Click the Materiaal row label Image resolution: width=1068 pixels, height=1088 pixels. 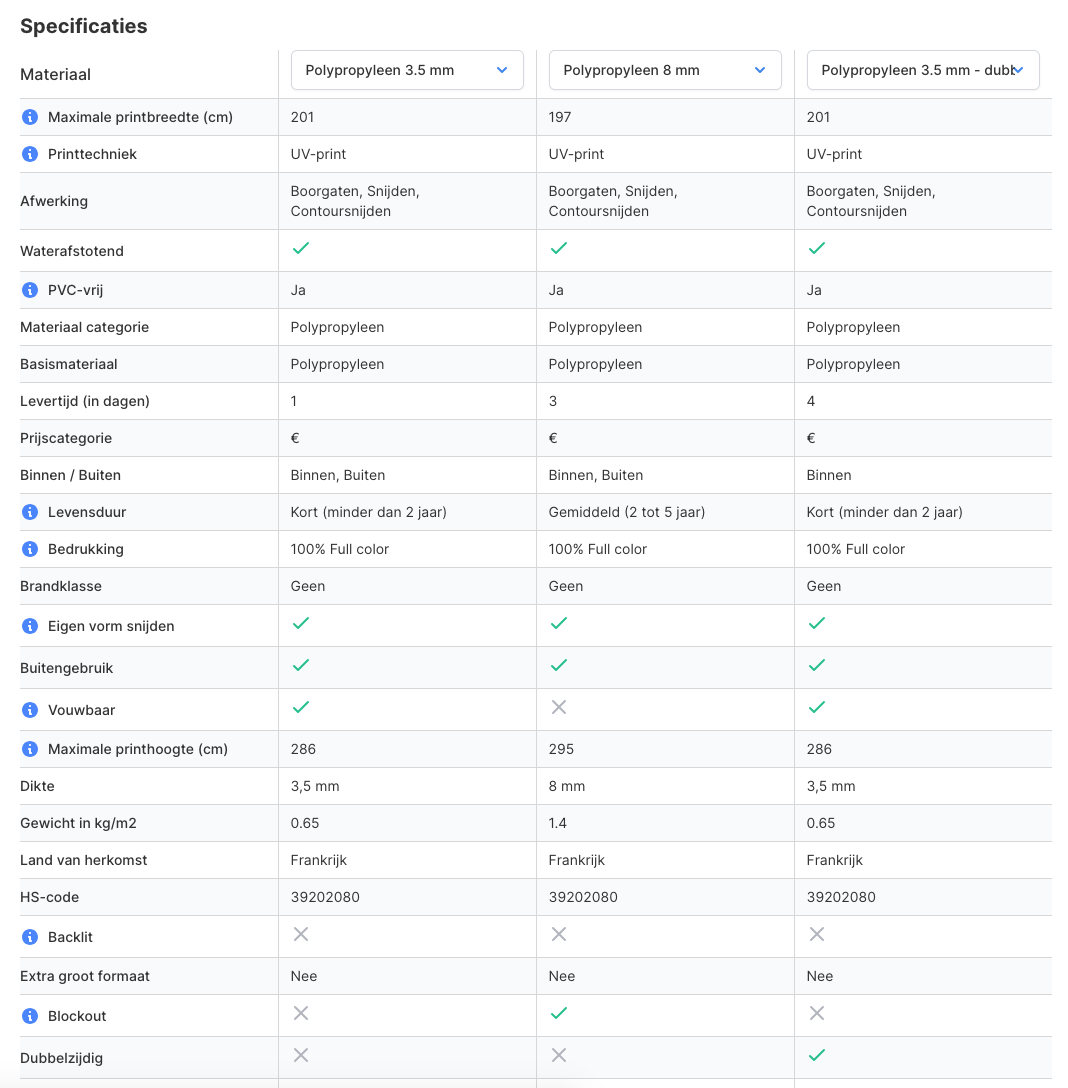tap(56, 75)
